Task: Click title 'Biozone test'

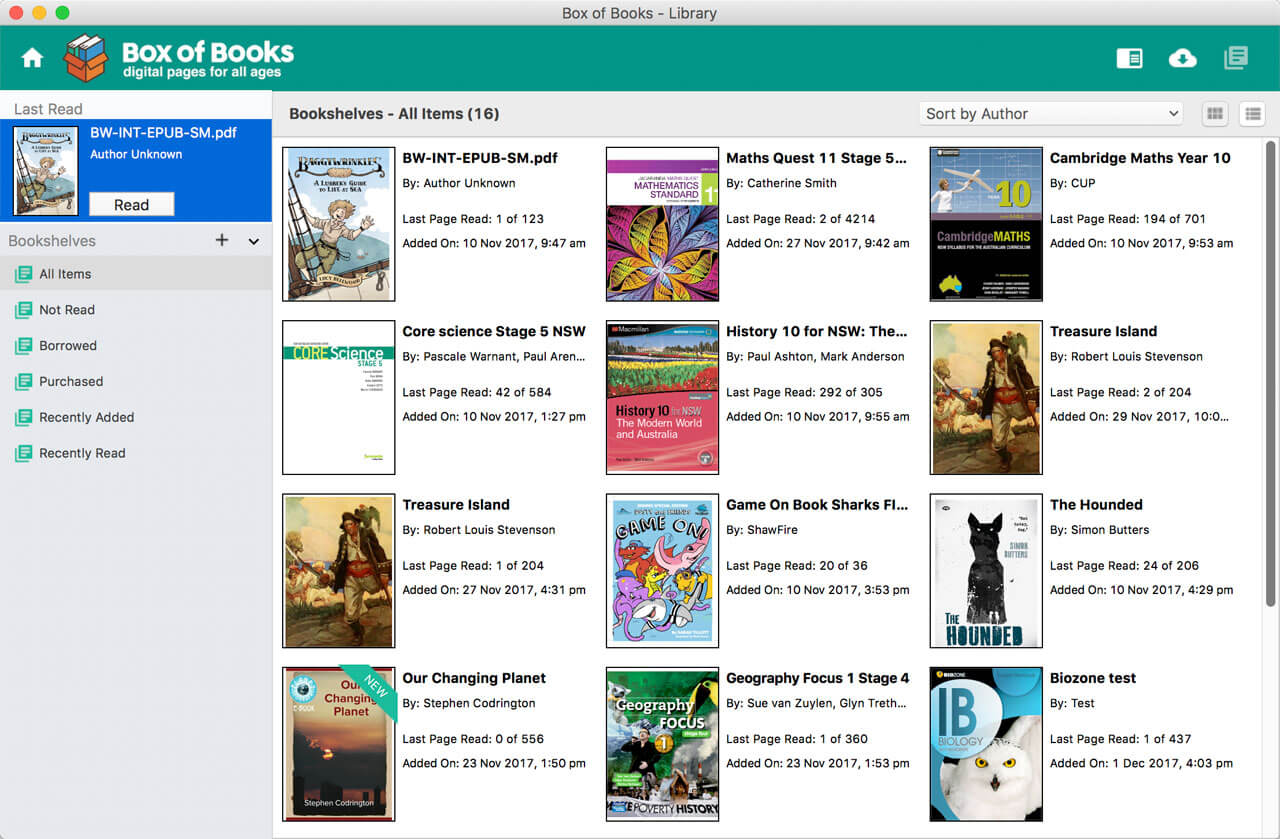Action: pyautogui.click(x=1093, y=678)
